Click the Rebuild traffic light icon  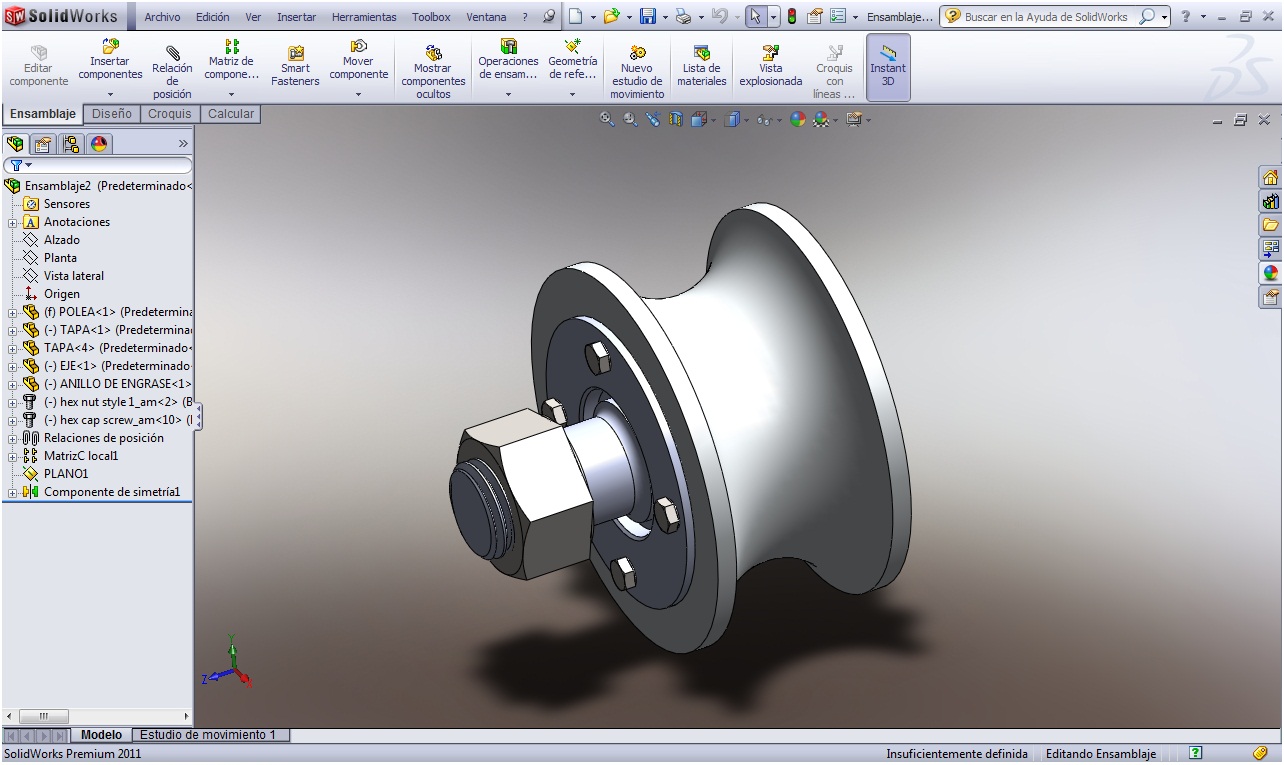pyautogui.click(x=792, y=16)
